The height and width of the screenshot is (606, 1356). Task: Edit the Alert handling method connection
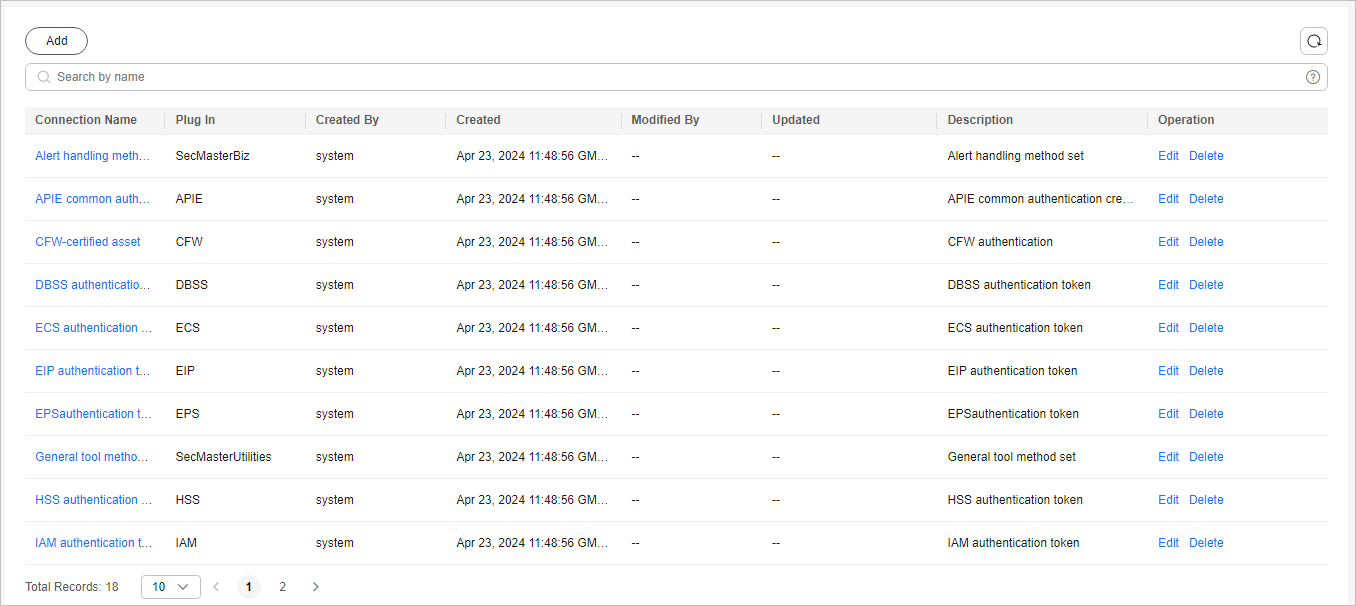1168,156
